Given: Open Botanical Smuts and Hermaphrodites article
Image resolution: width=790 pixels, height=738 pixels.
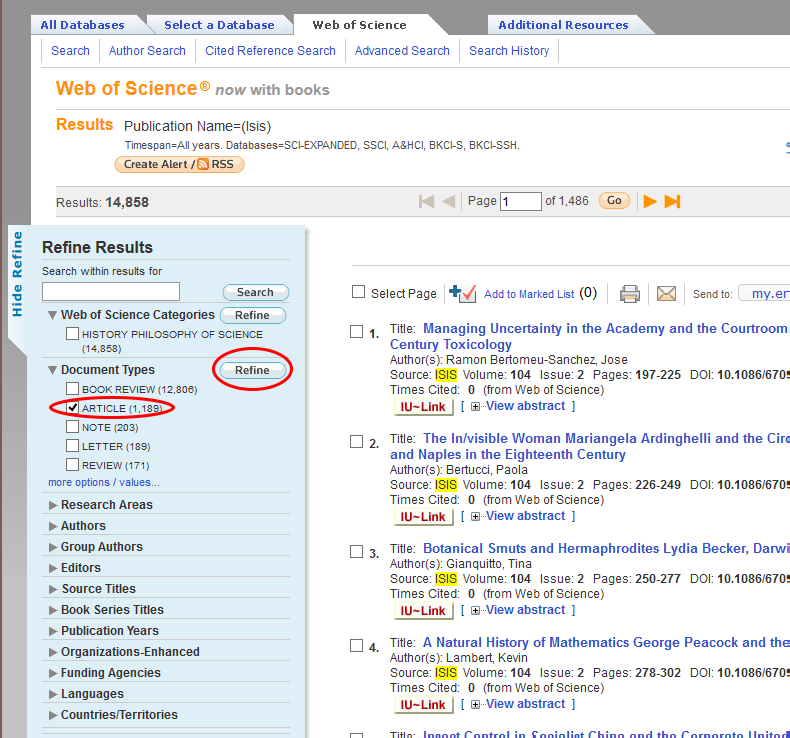Looking at the screenshot, I should [606, 549].
